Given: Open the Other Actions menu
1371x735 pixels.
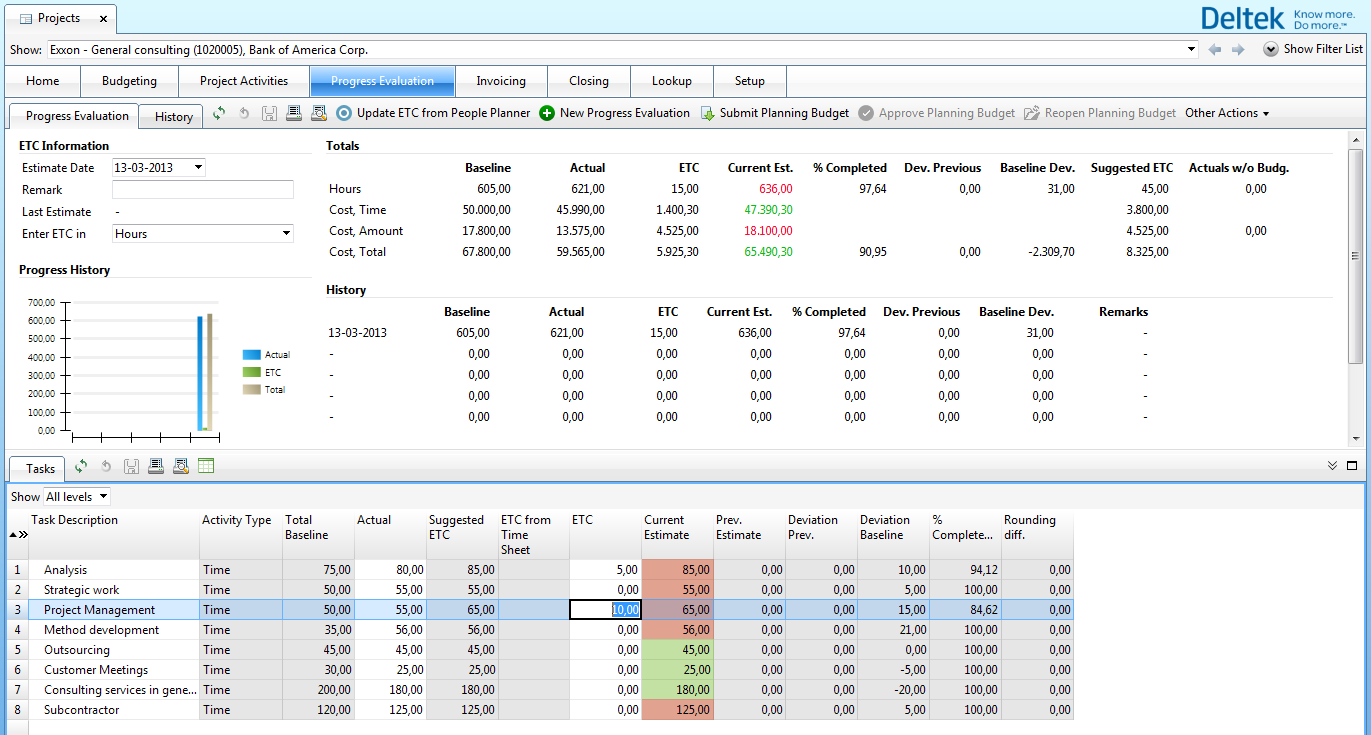Looking at the screenshot, I should (1227, 114).
